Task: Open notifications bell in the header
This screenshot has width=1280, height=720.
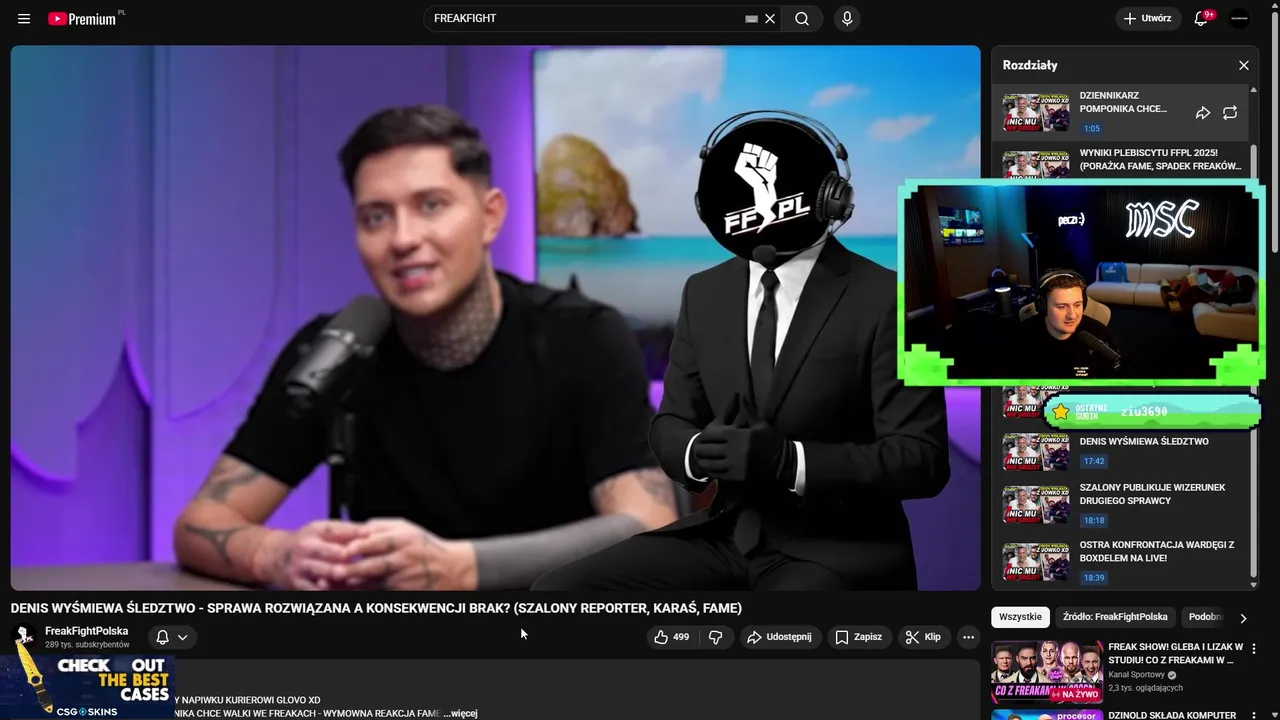Action: 1201,19
